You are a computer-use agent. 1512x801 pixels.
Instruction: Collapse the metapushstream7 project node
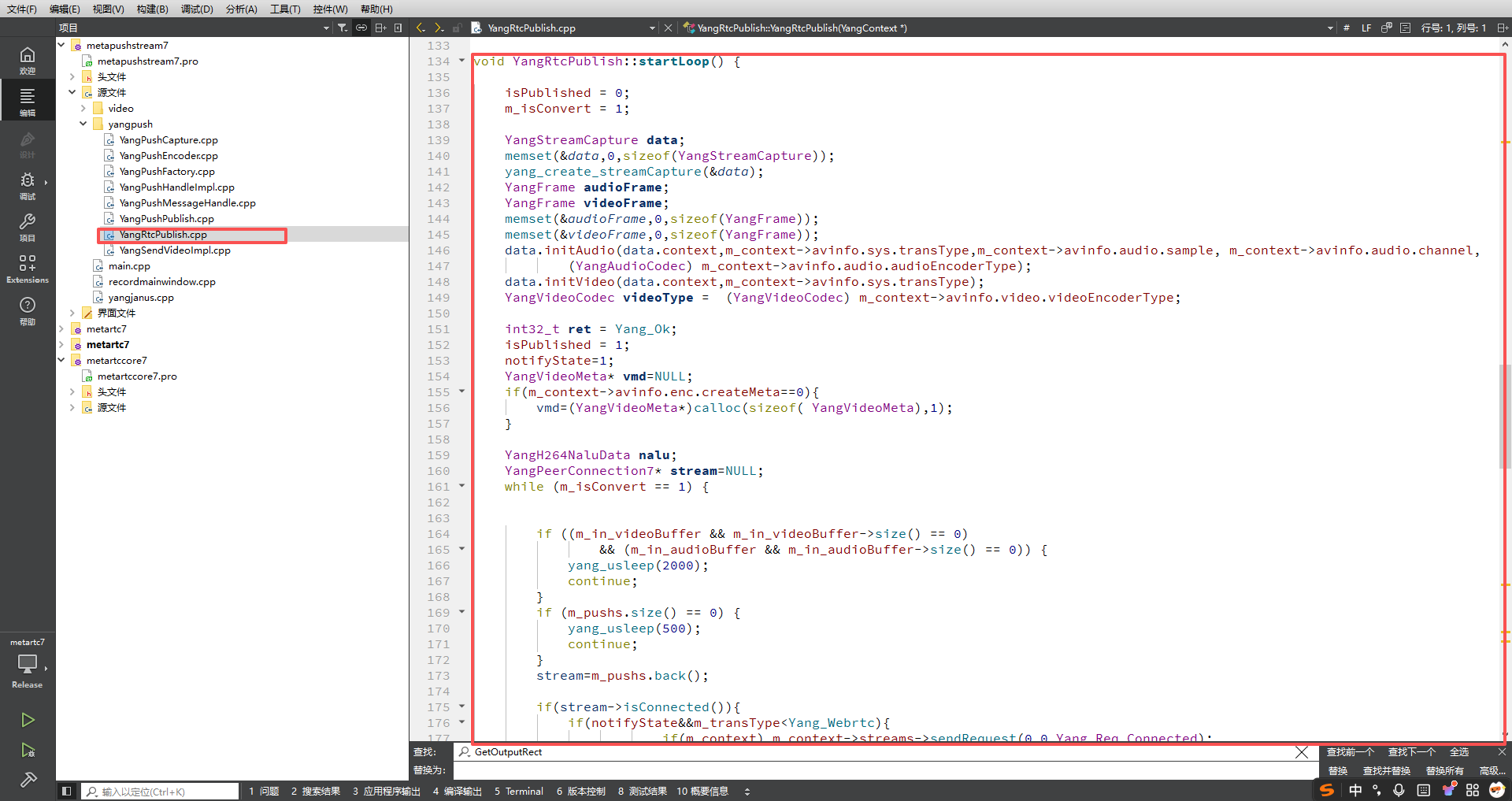61,45
